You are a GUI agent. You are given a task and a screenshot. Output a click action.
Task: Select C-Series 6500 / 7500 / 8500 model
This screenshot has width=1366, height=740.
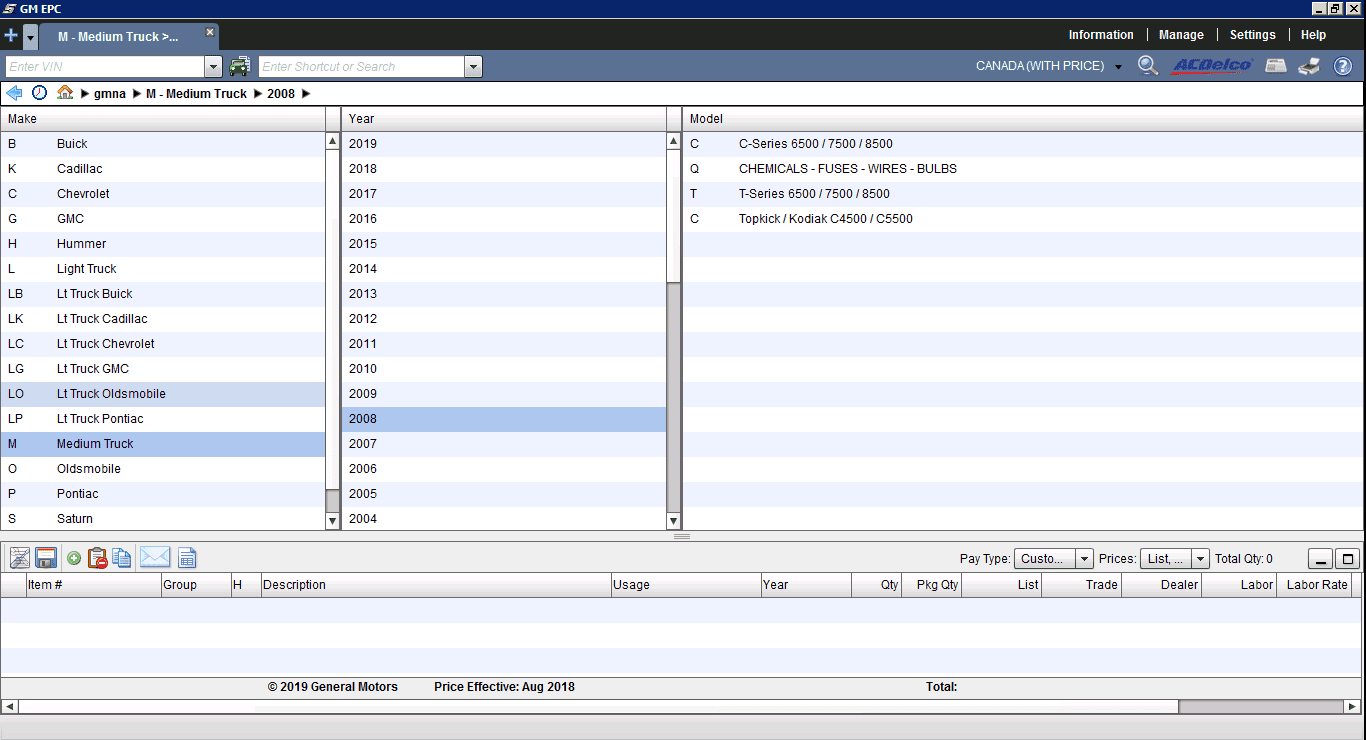(1023, 144)
